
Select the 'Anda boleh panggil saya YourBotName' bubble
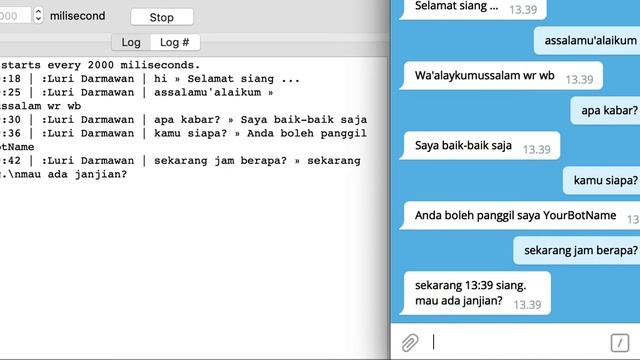click(x=520, y=216)
